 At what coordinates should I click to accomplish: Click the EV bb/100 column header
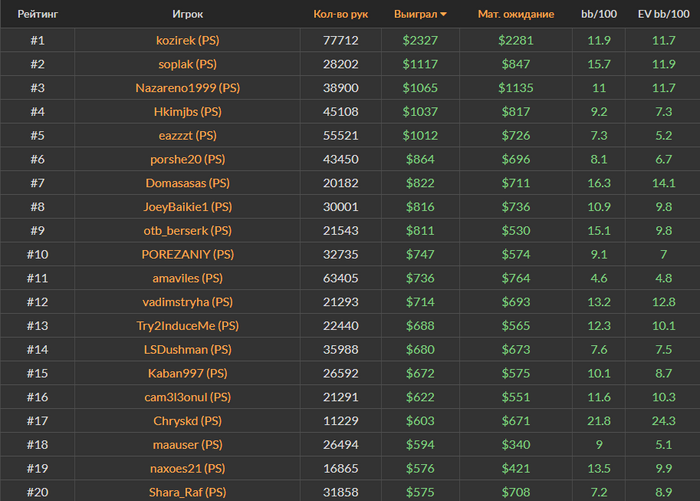click(663, 15)
